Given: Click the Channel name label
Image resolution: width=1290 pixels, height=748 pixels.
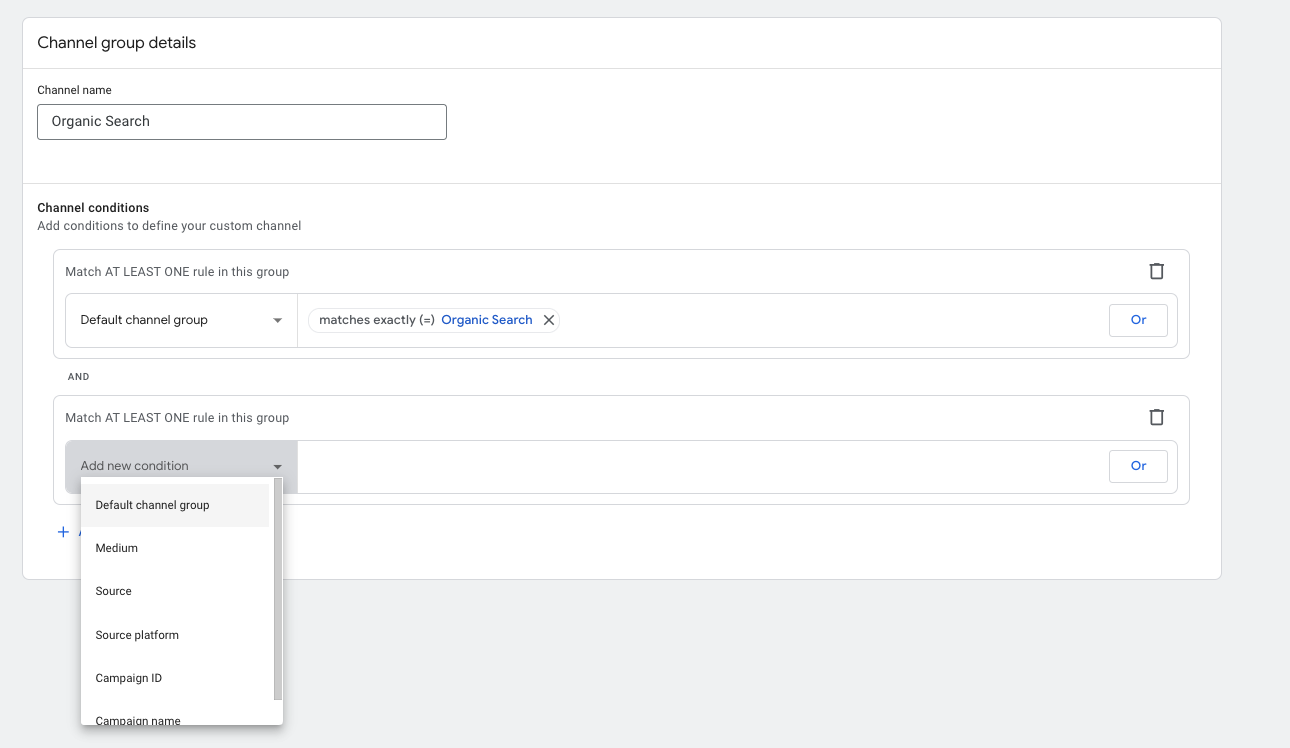Looking at the screenshot, I should coord(74,90).
